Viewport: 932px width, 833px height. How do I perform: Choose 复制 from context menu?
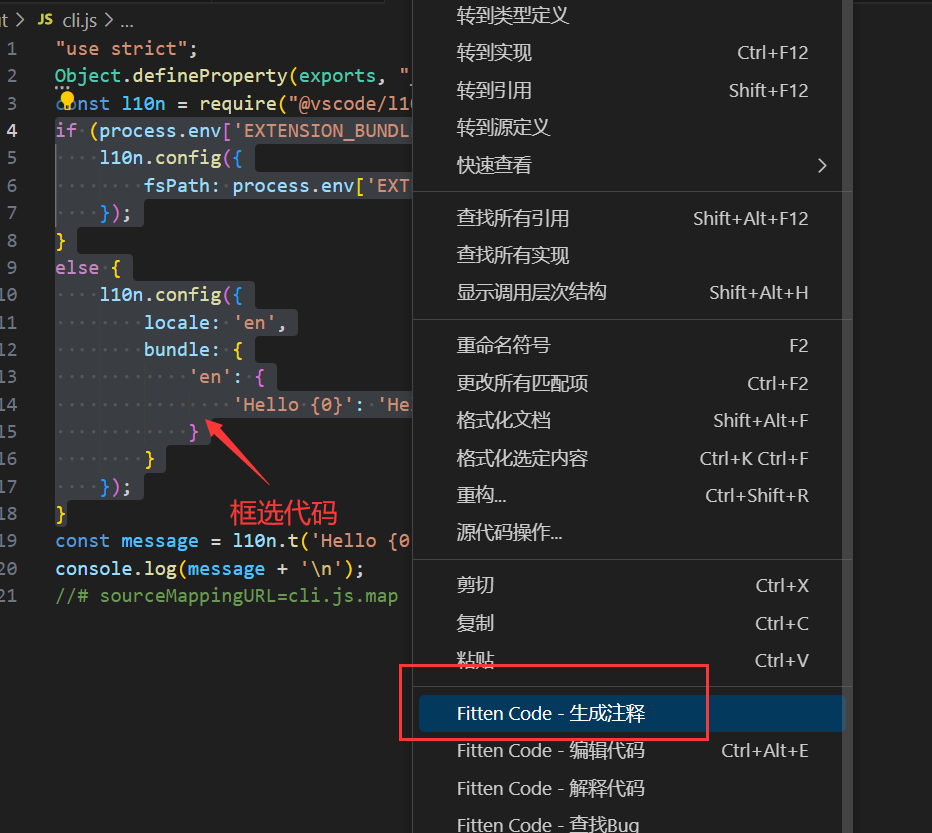pos(632,623)
